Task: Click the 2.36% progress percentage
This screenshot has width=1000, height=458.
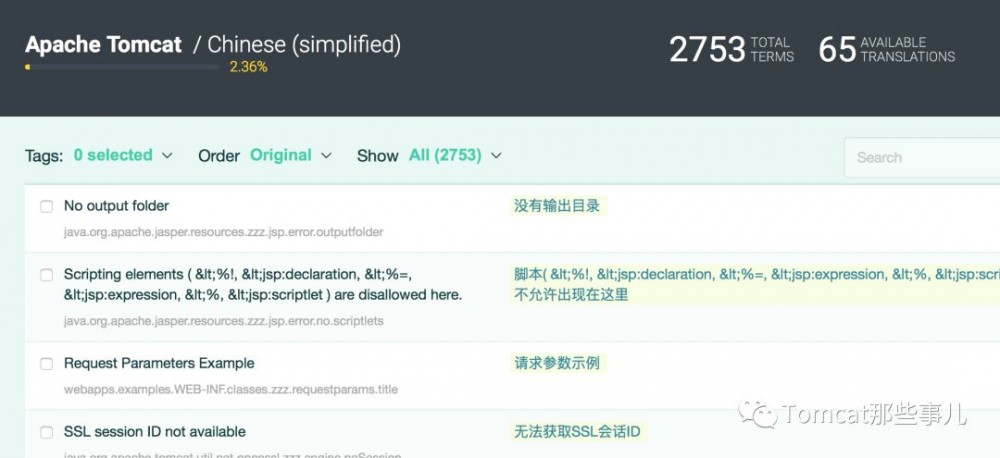Action: coord(248,67)
